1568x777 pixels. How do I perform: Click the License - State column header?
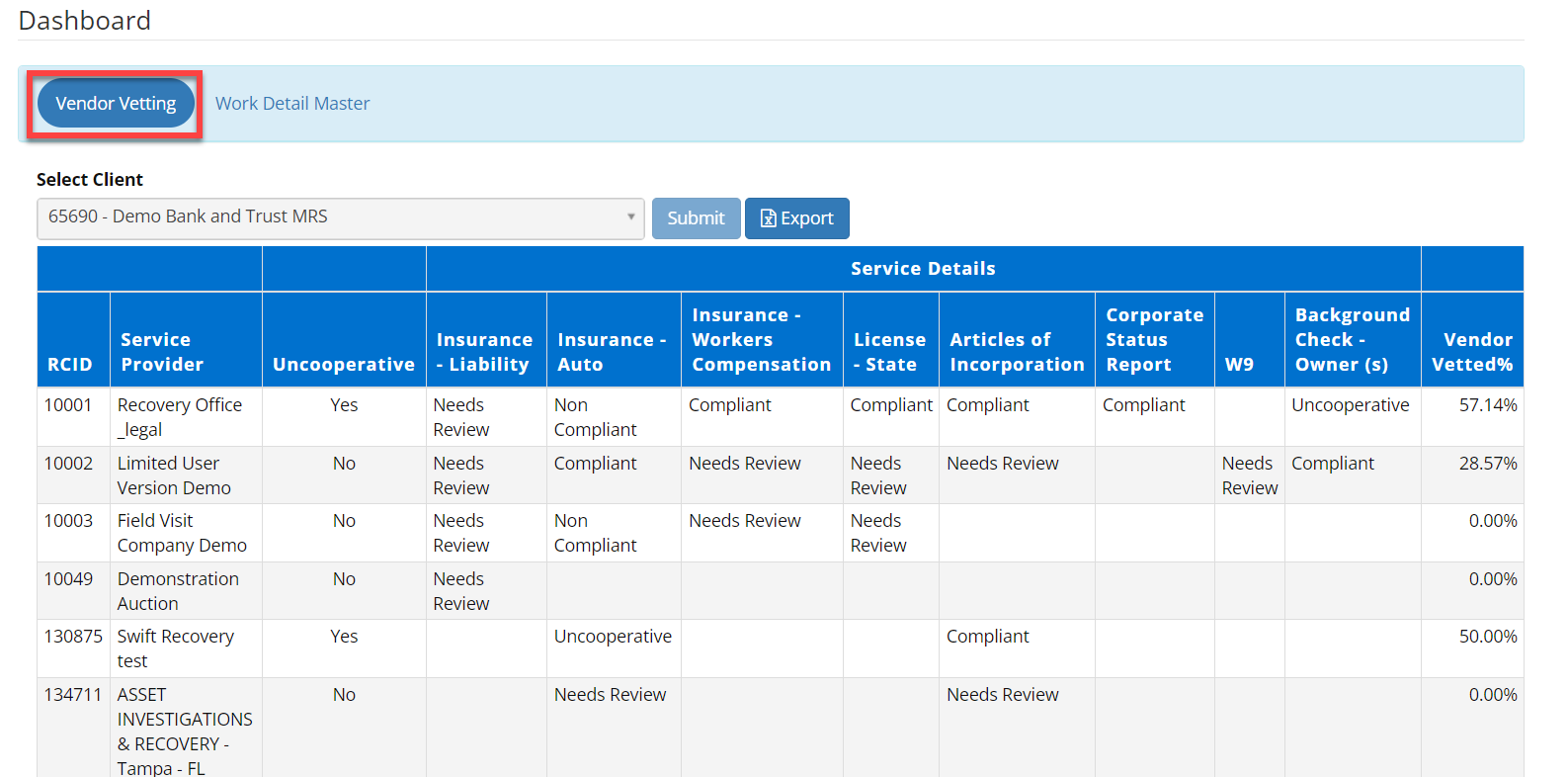tap(891, 339)
